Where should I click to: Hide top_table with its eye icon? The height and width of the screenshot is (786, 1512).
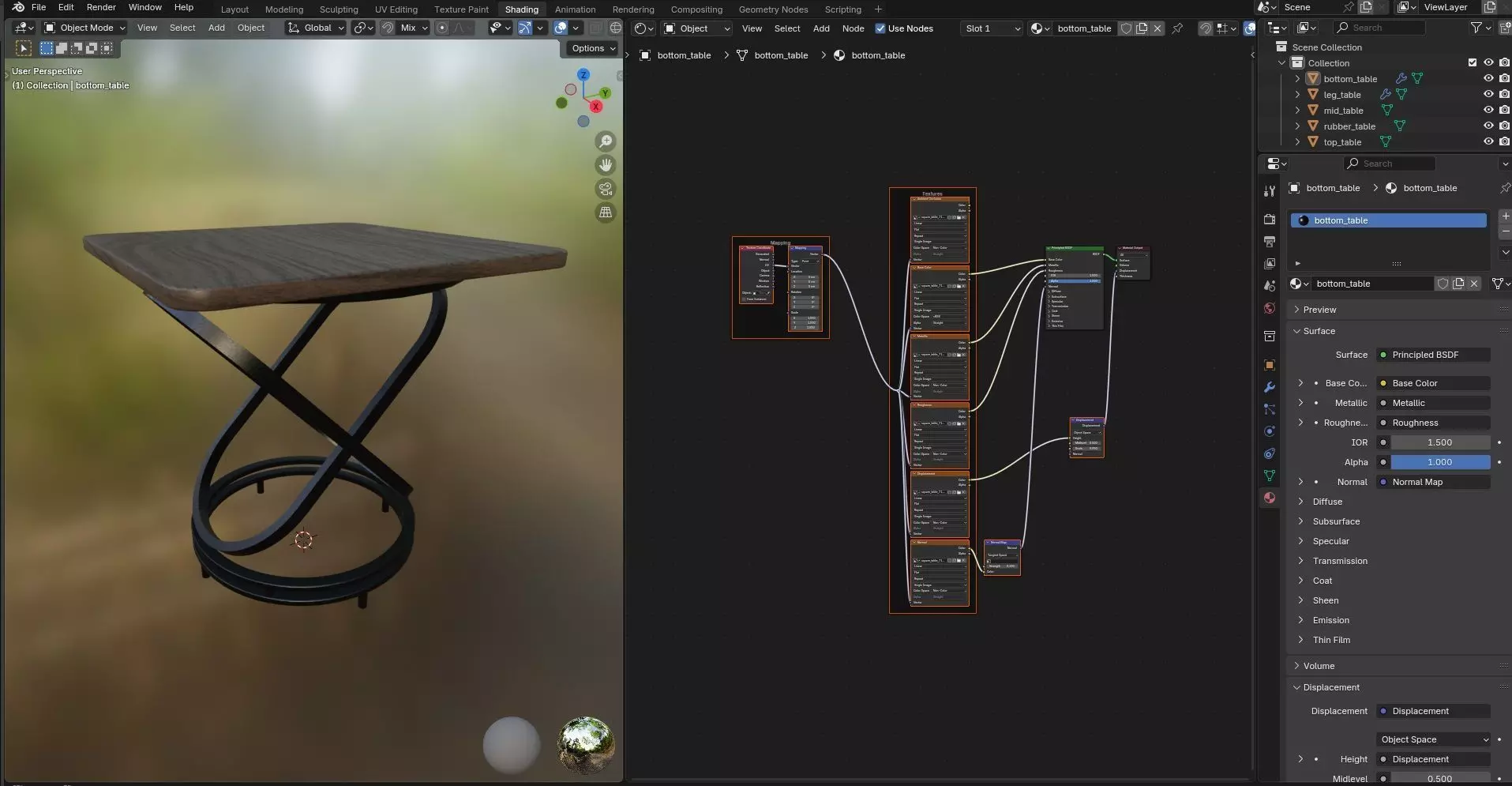(1488, 141)
